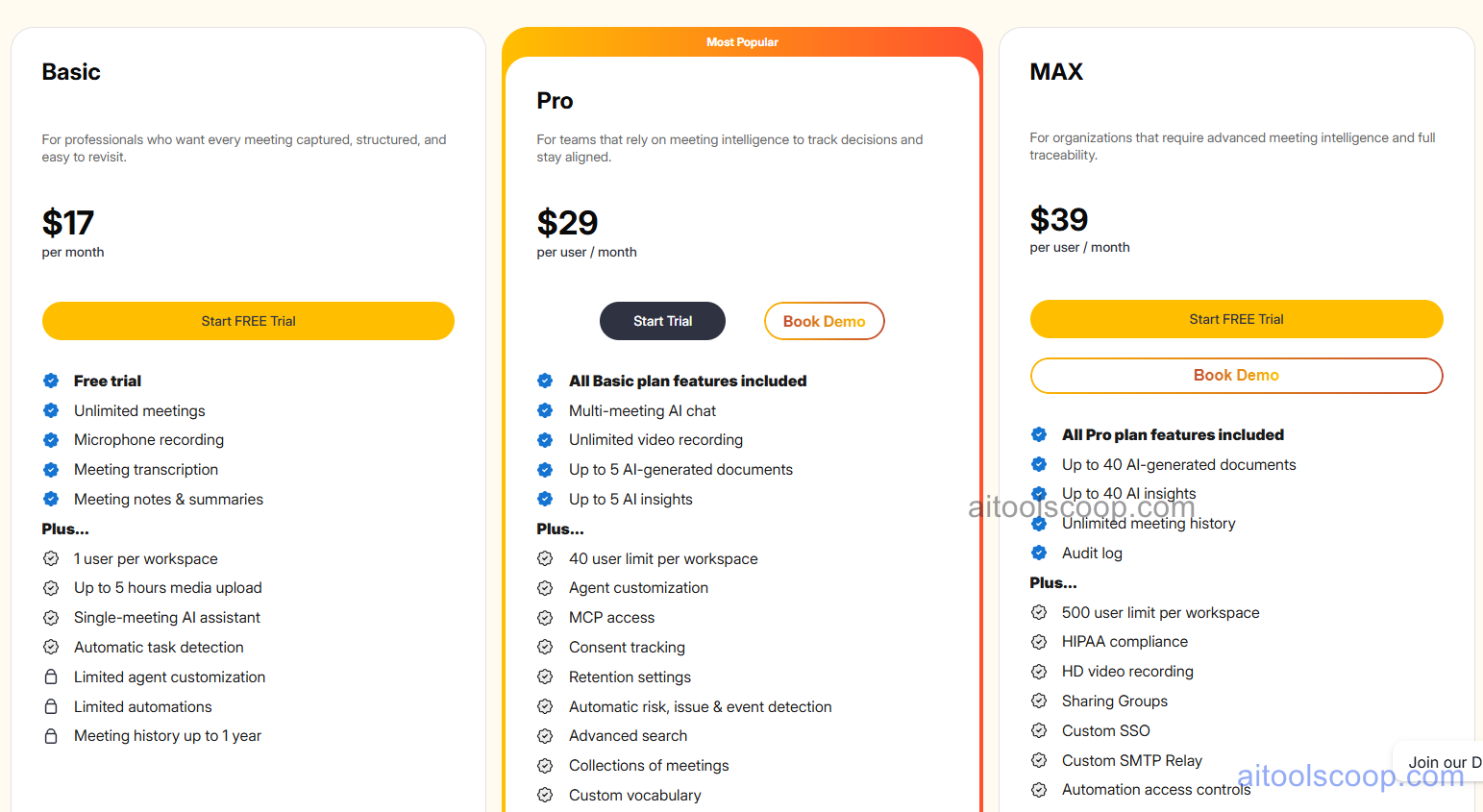Click the icon next to Custom vocabulary
This screenshot has height=812, width=1483.
tap(546, 796)
